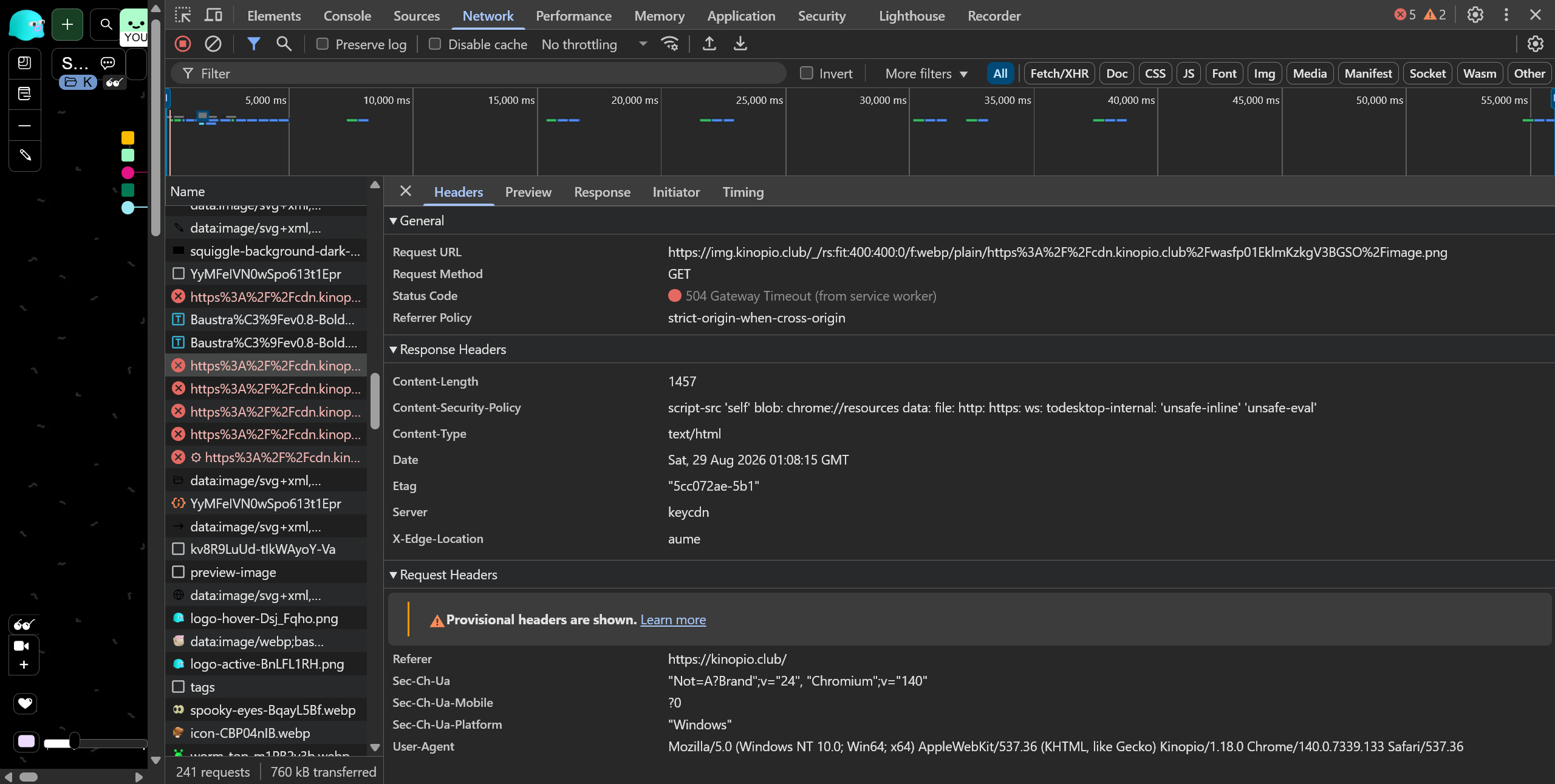Viewport: 1555px width, 784px height.
Task: Open Network panel settings gear
Action: pyautogui.click(x=1536, y=44)
